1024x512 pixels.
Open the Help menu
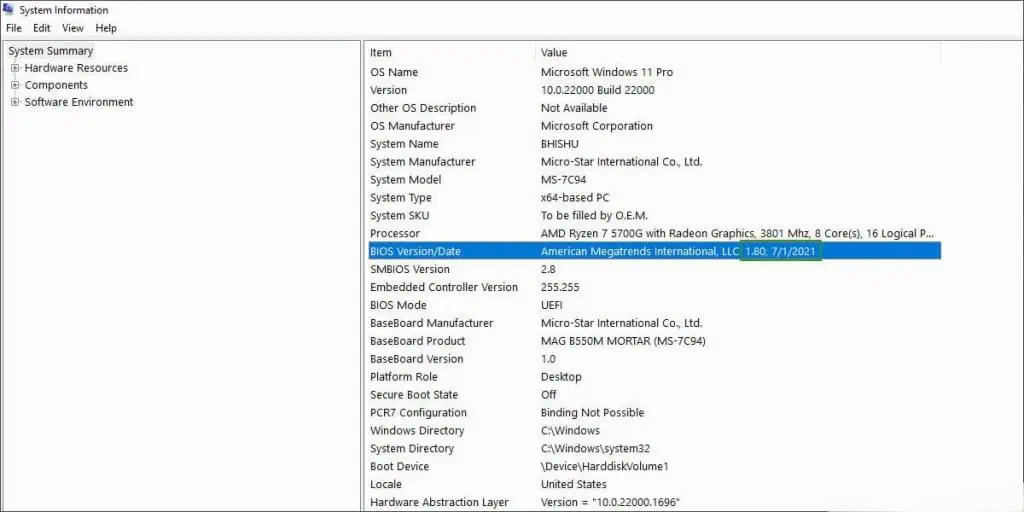click(106, 28)
